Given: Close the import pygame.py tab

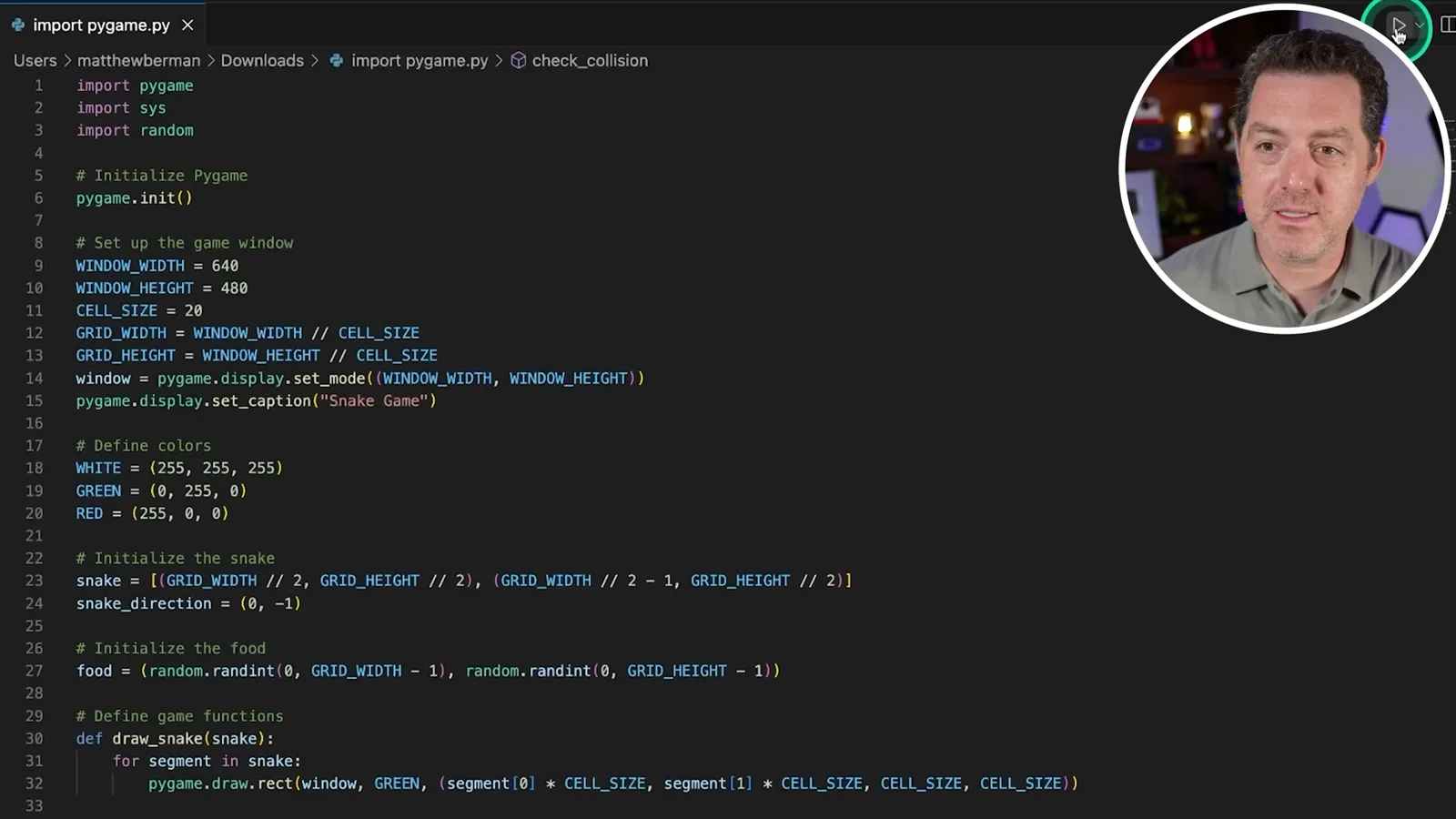Looking at the screenshot, I should pos(187,25).
